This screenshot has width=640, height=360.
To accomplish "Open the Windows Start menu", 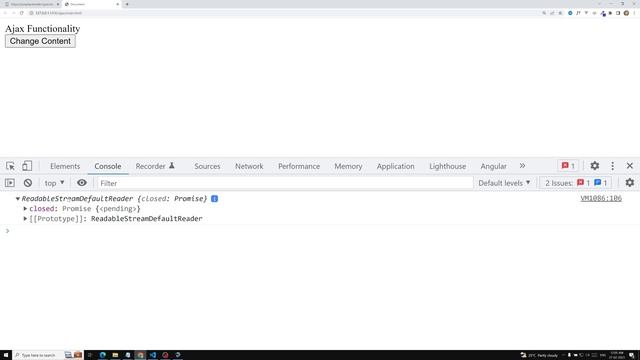I will (6, 355).
